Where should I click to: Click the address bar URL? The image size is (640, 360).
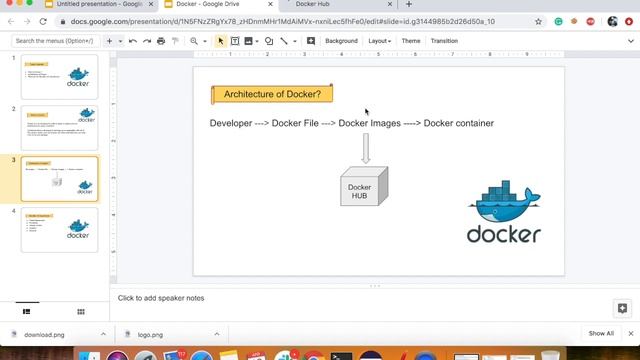[282, 22]
